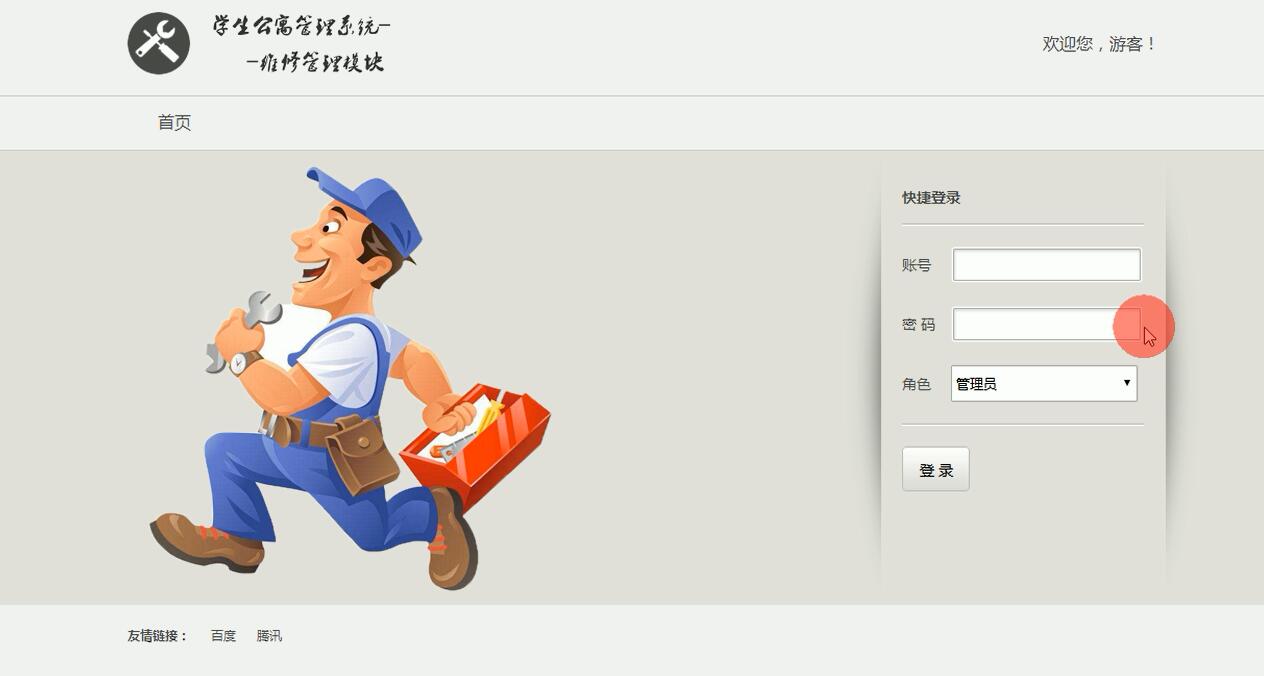Focus the 密码 password input field

click(x=1046, y=324)
